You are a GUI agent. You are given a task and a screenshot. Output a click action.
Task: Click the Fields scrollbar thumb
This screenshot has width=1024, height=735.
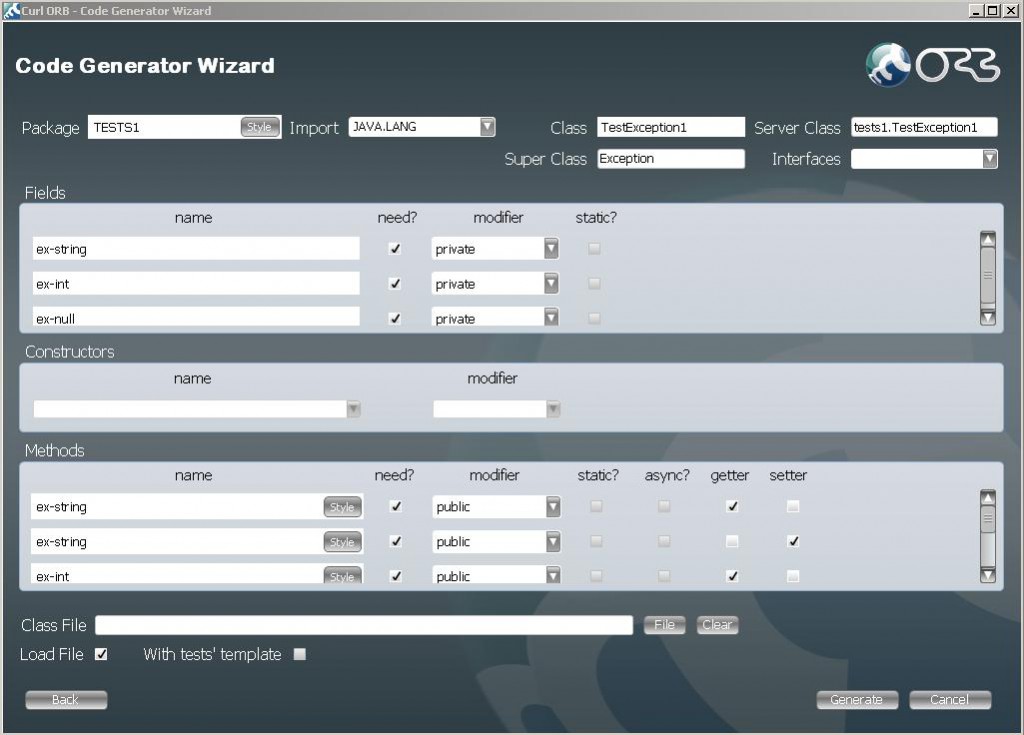(x=988, y=276)
